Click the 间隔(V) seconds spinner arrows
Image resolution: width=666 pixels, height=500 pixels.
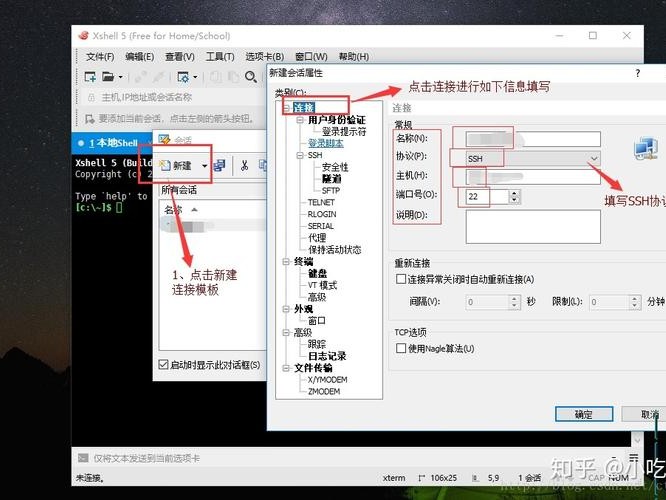coord(514,302)
